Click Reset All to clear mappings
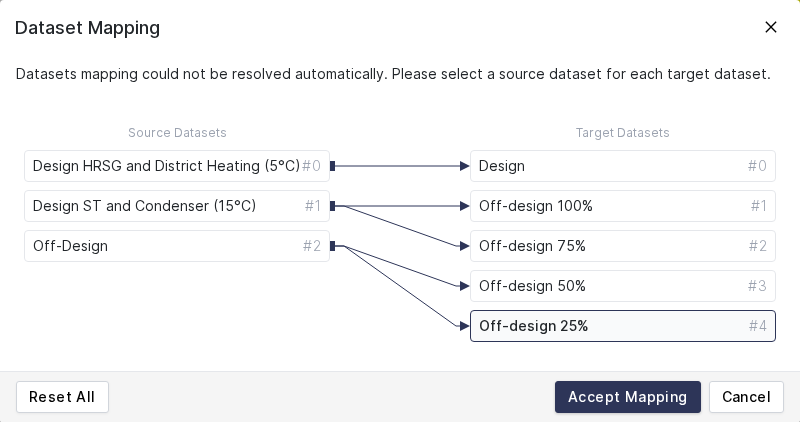Screen dimensions: 800x422 click(x=62, y=397)
